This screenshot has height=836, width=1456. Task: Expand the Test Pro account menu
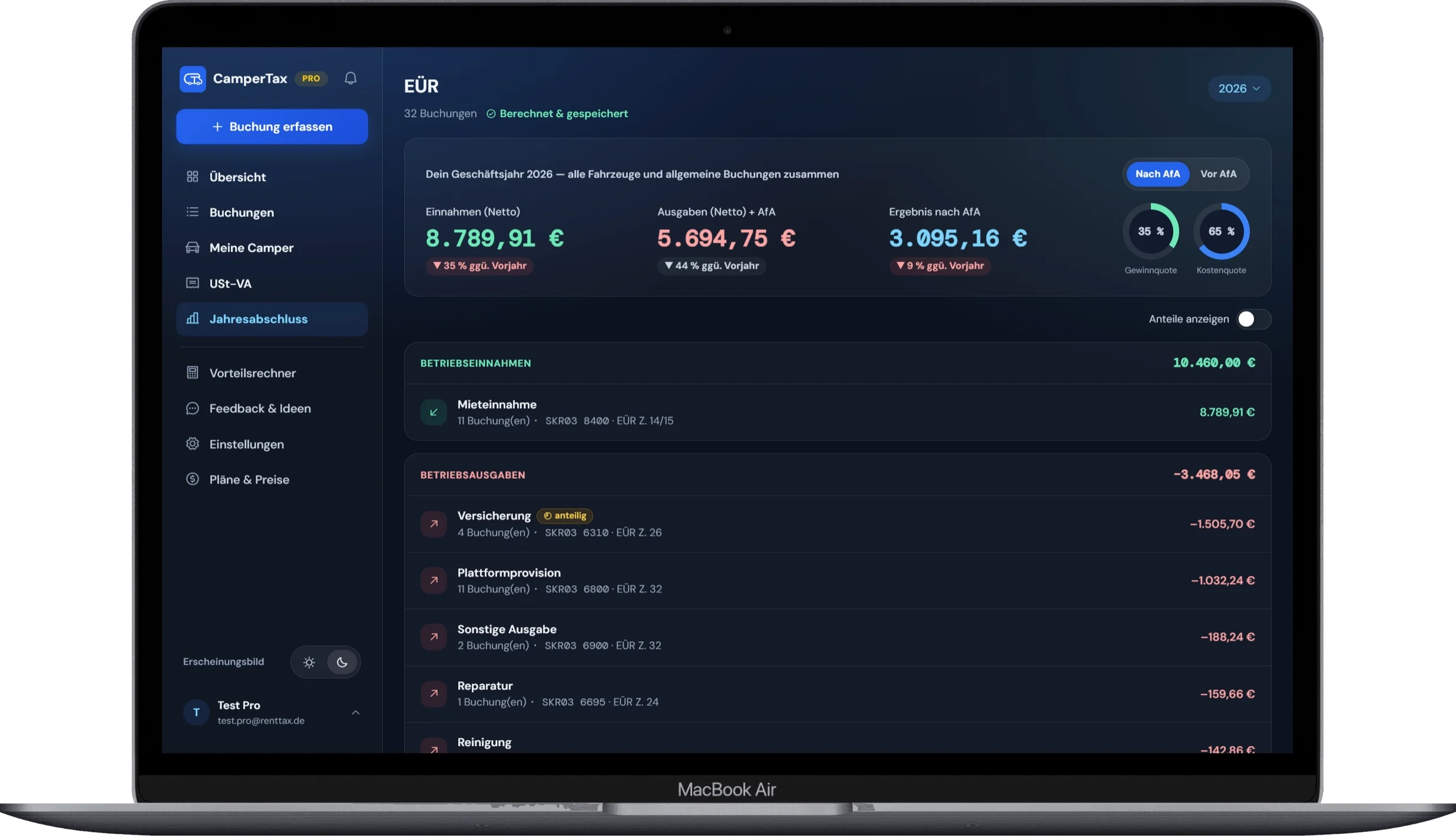[356, 712]
